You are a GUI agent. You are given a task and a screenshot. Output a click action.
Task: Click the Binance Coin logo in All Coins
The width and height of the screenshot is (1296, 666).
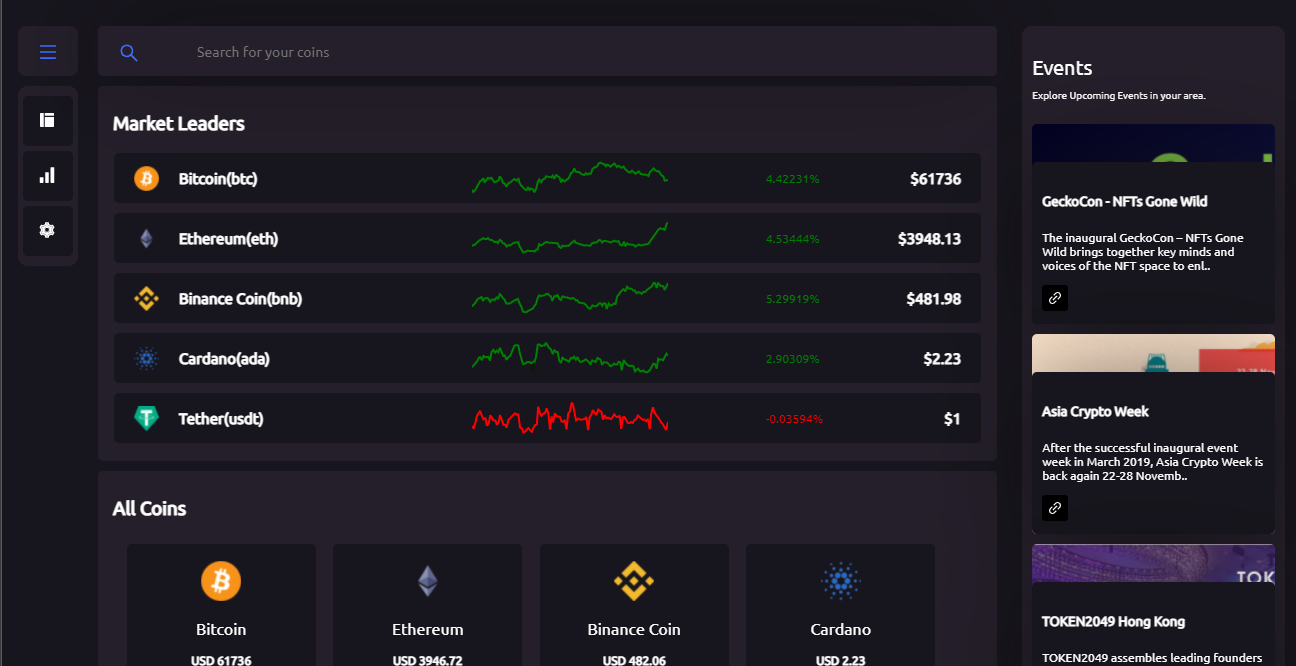click(634, 581)
